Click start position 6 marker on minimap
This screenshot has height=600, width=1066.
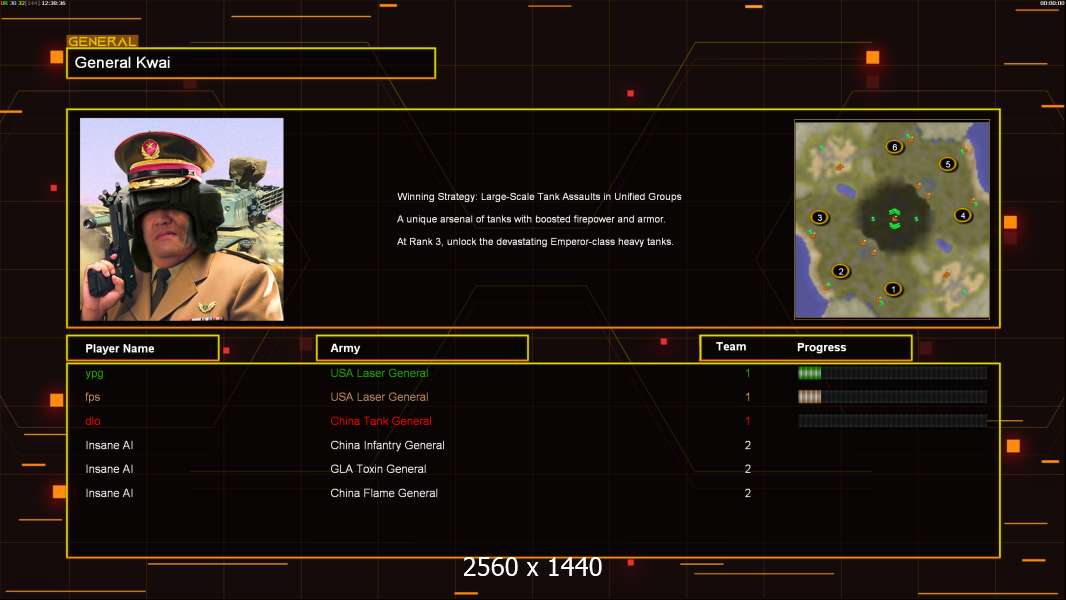click(x=895, y=147)
